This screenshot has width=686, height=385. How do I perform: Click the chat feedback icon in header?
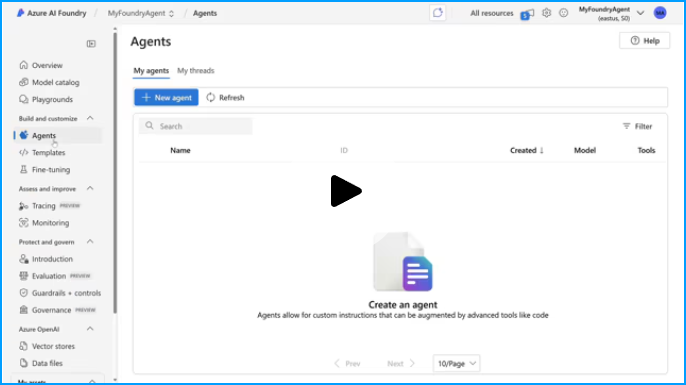pyautogui.click(x=438, y=13)
